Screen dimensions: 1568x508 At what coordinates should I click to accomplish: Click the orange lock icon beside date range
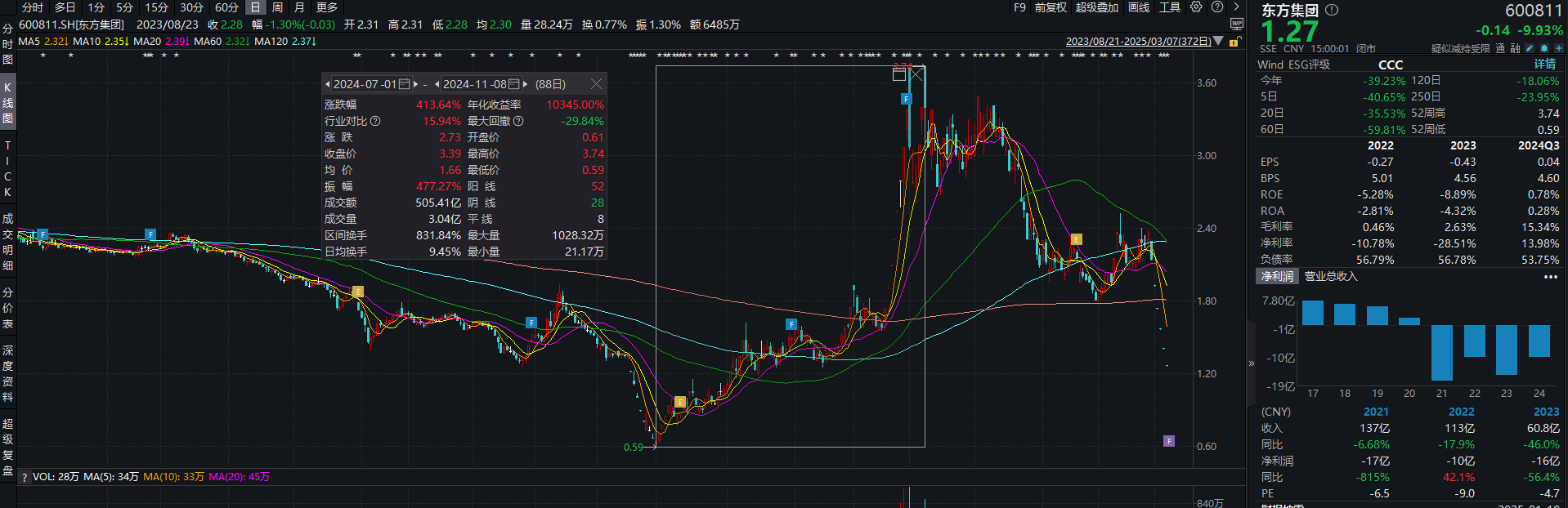click(x=1235, y=41)
